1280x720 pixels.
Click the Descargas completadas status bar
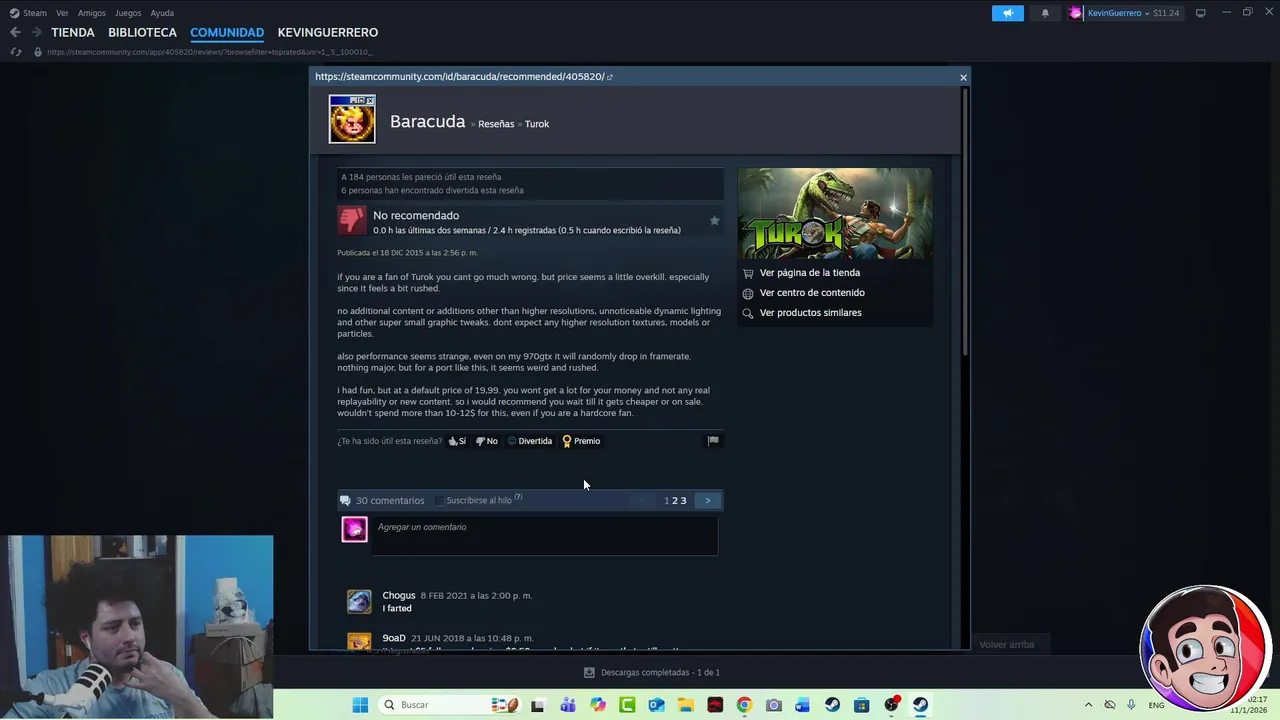click(x=652, y=672)
